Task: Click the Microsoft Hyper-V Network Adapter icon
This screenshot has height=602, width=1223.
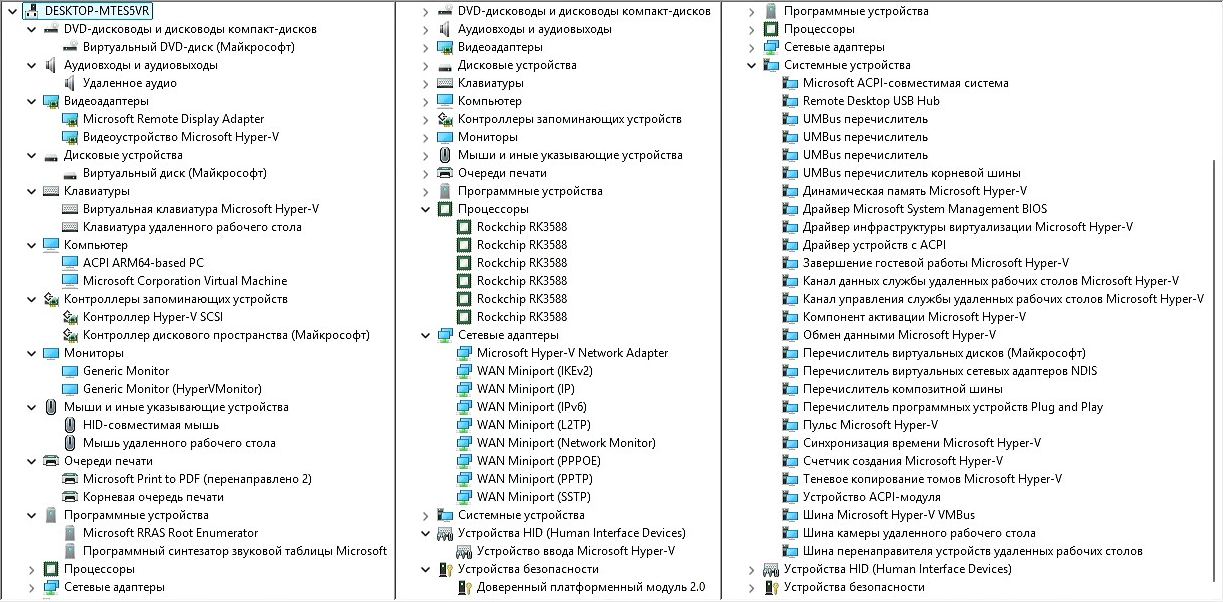Action: coord(464,353)
